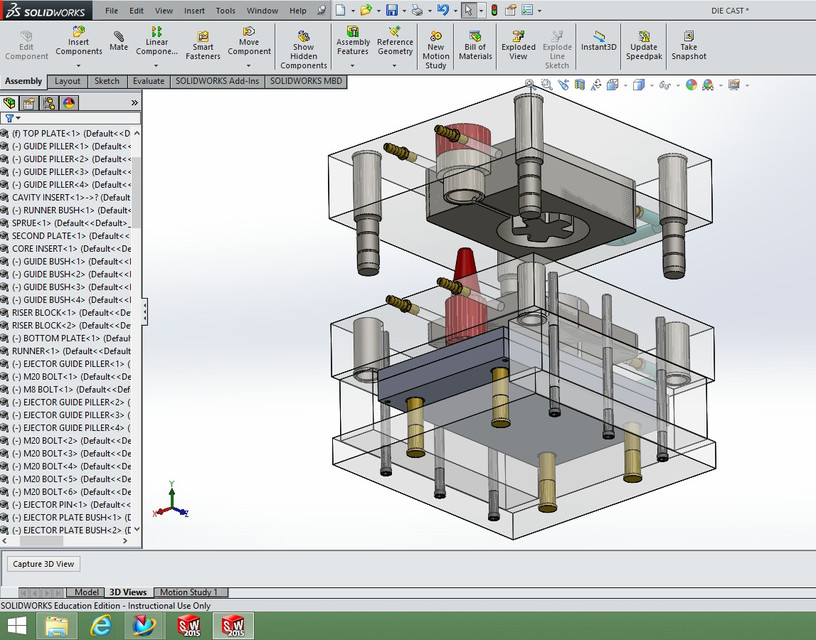Select the Mate tool
The height and width of the screenshot is (640, 816).
point(118,42)
